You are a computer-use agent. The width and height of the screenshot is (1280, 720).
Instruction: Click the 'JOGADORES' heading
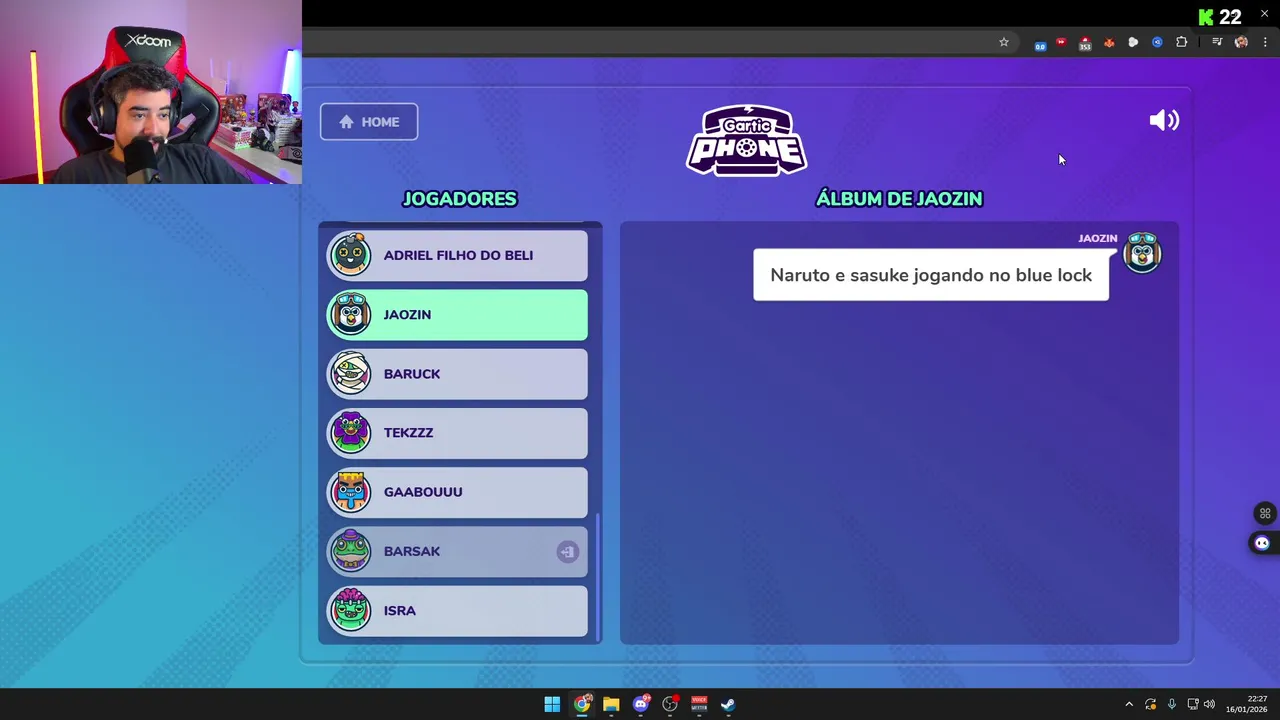[x=459, y=199]
